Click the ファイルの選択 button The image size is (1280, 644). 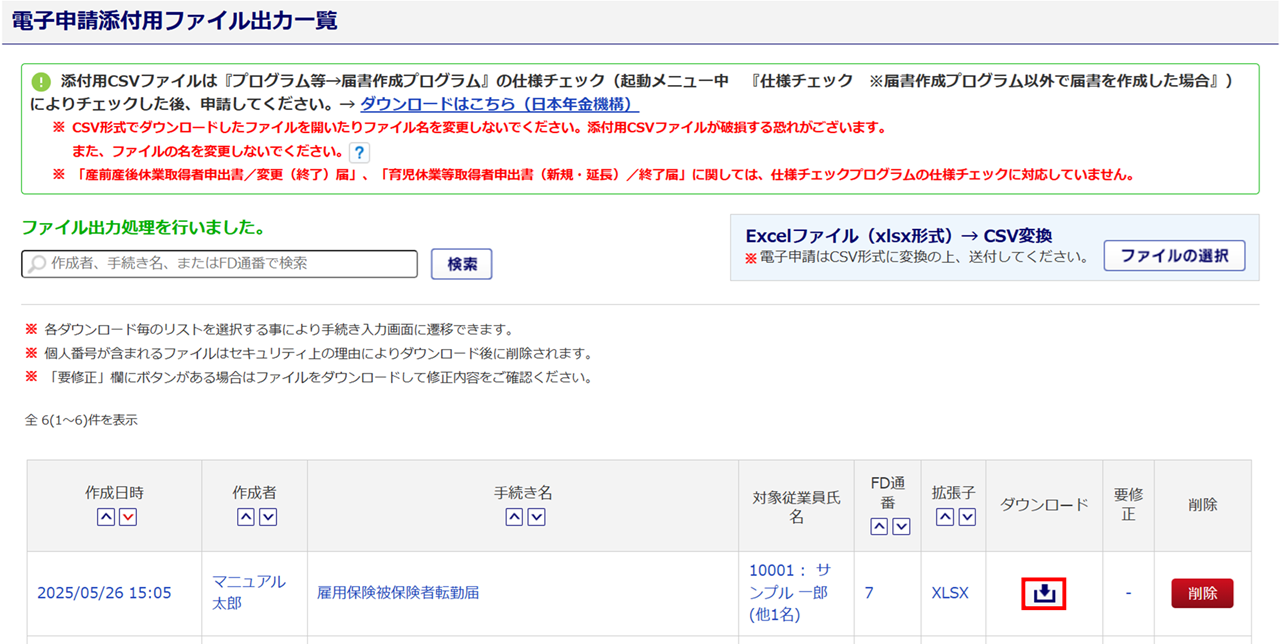(x=1174, y=256)
